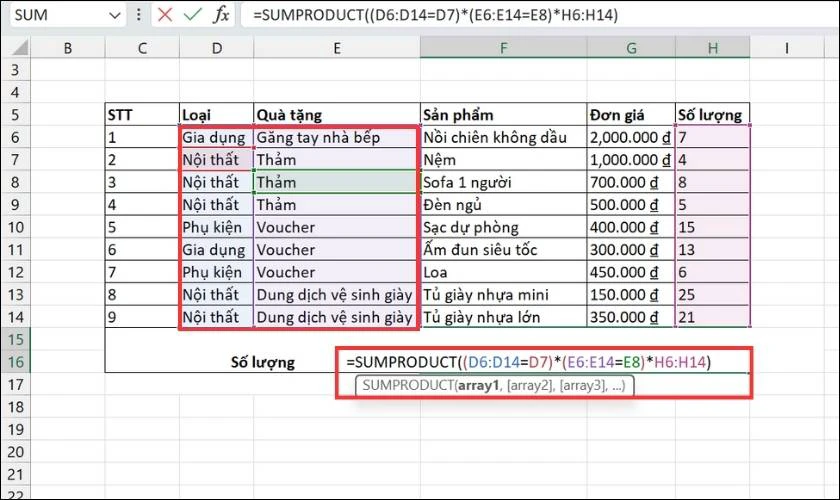The image size is (840, 500).
Task: Click inside the formula bar text
Action: 435,15
